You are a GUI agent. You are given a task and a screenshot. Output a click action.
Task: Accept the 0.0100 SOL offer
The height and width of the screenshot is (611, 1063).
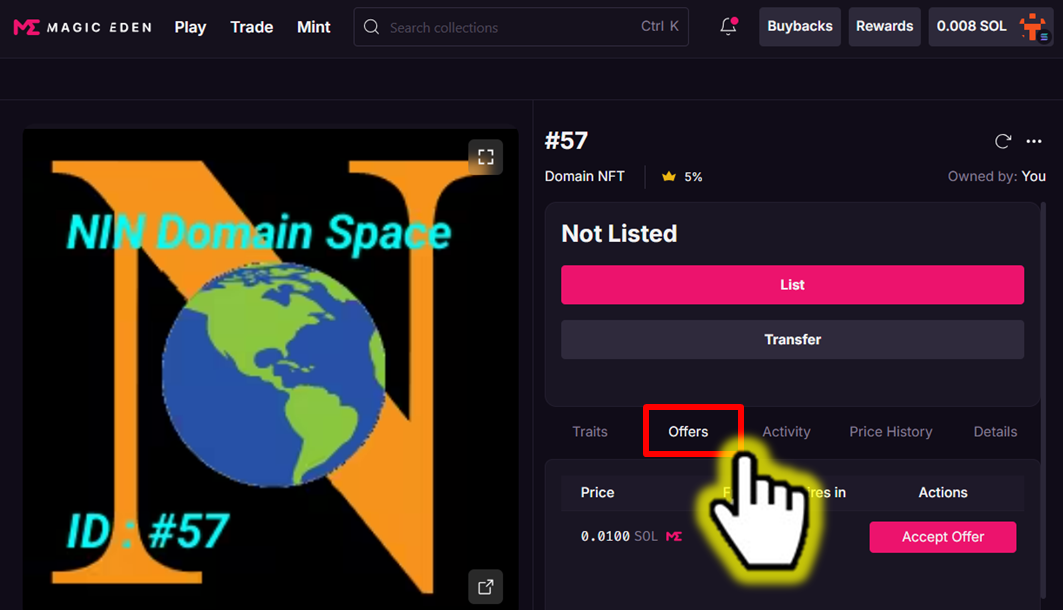coord(942,537)
